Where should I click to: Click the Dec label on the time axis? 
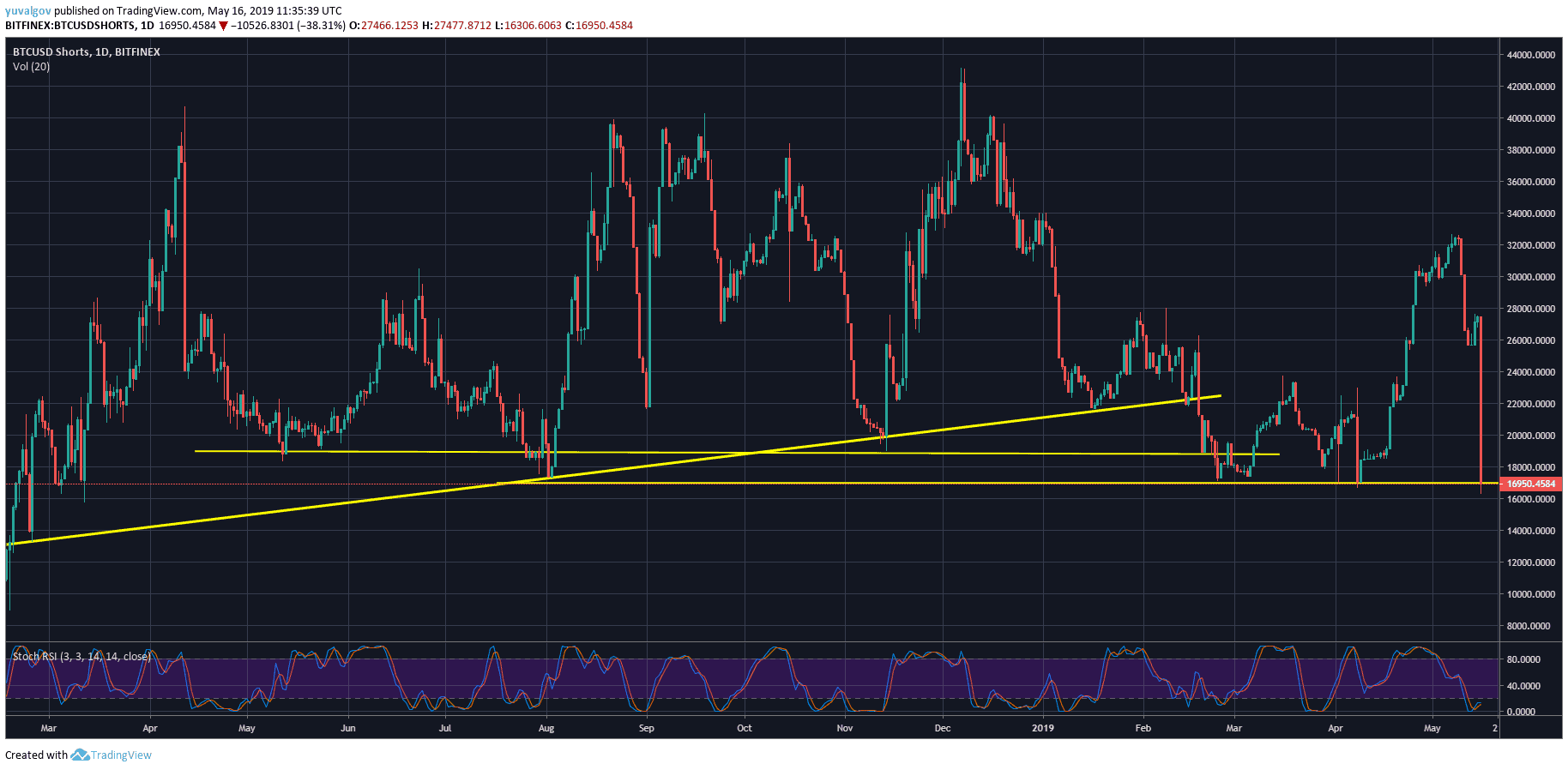(943, 728)
